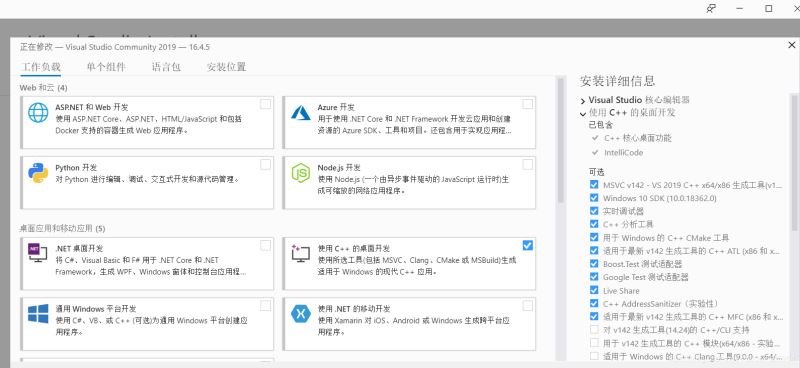Uncheck 实时调试器 option
Image resolution: width=800 pixels, height=368 pixels.
click(x=594, y=211)
